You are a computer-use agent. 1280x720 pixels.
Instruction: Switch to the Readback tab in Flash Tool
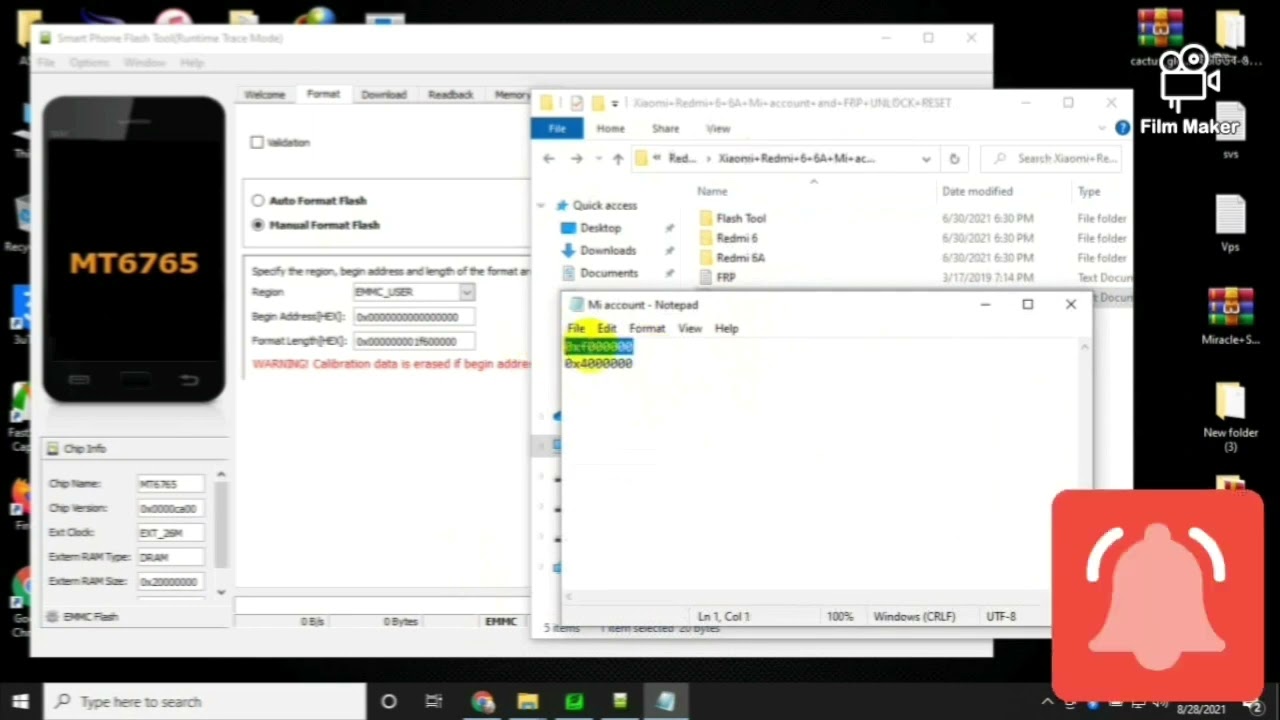[451, 94]
